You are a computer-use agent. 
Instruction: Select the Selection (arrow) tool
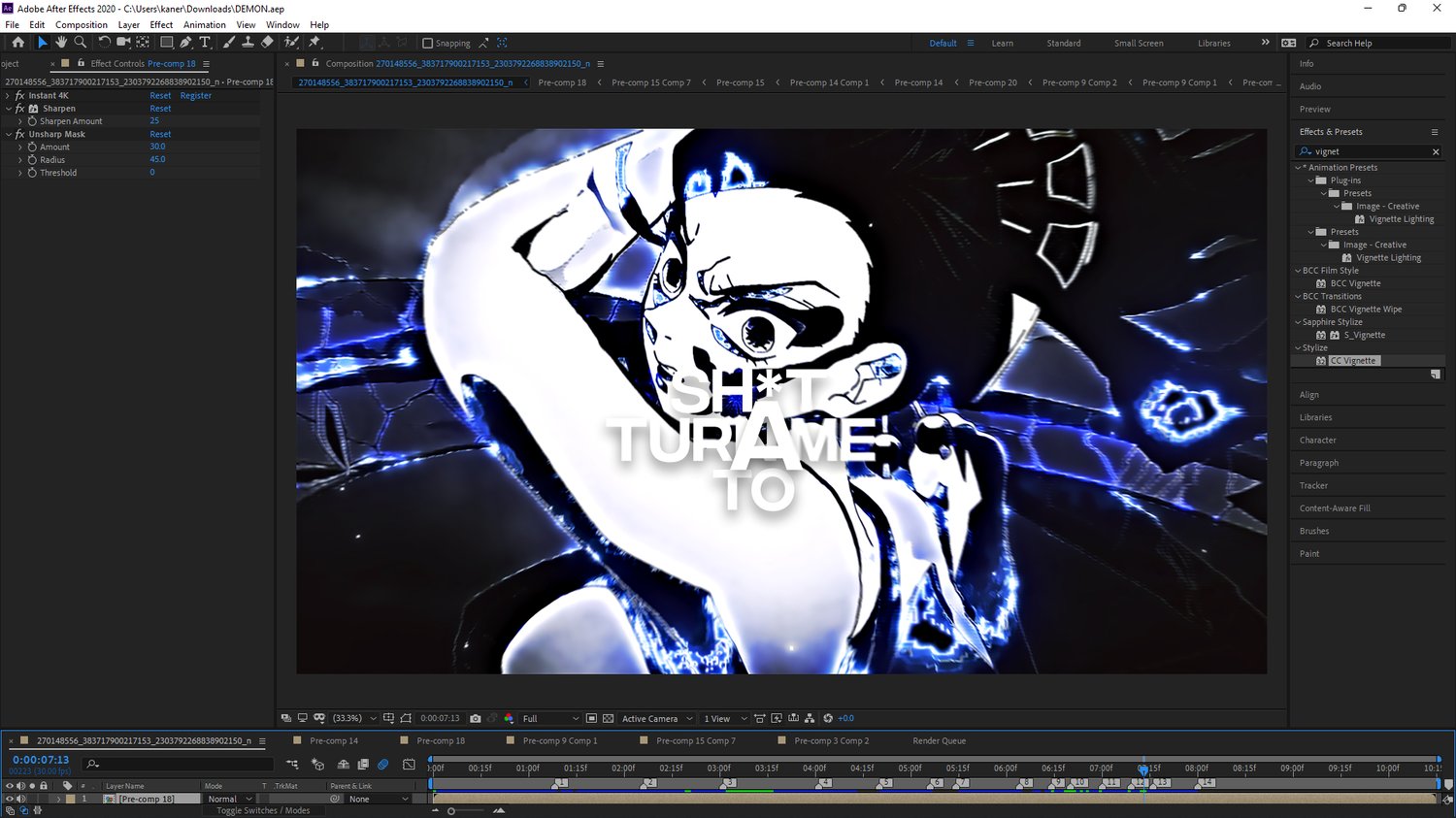tap(42, 43)
